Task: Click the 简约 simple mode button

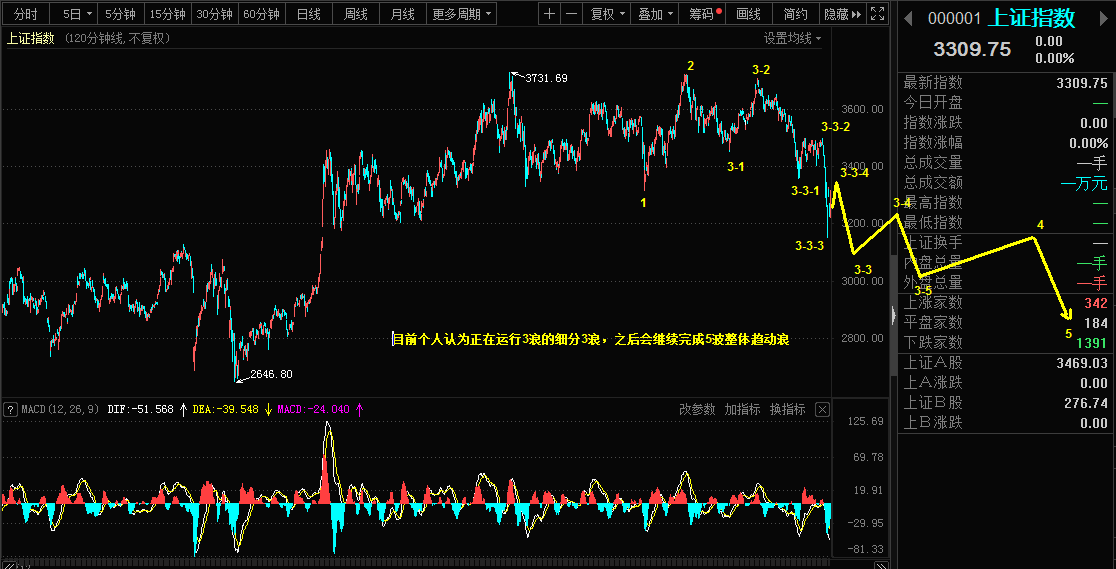Action: tap(795, 14)
